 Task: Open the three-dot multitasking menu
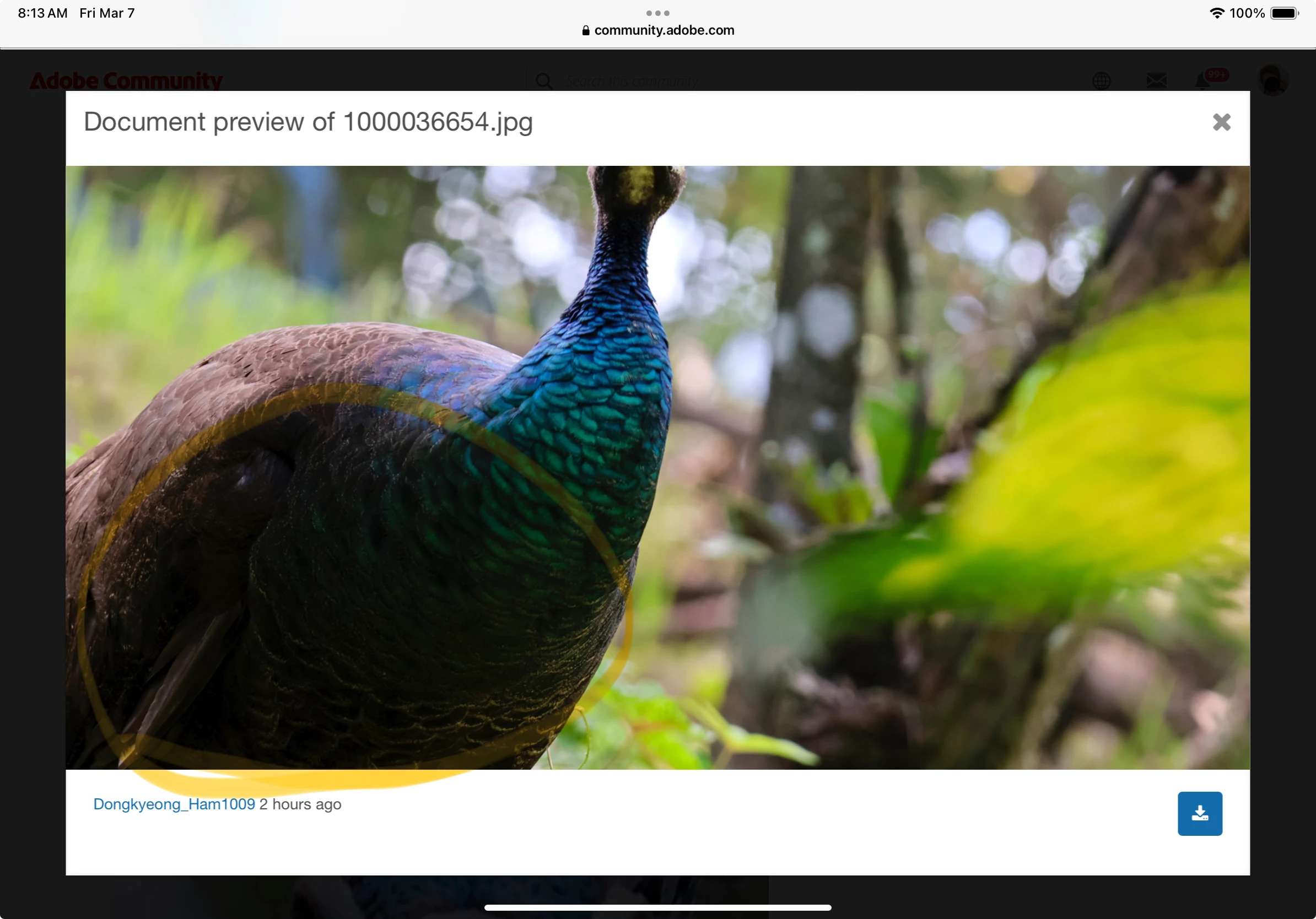[x=657, y=13]
